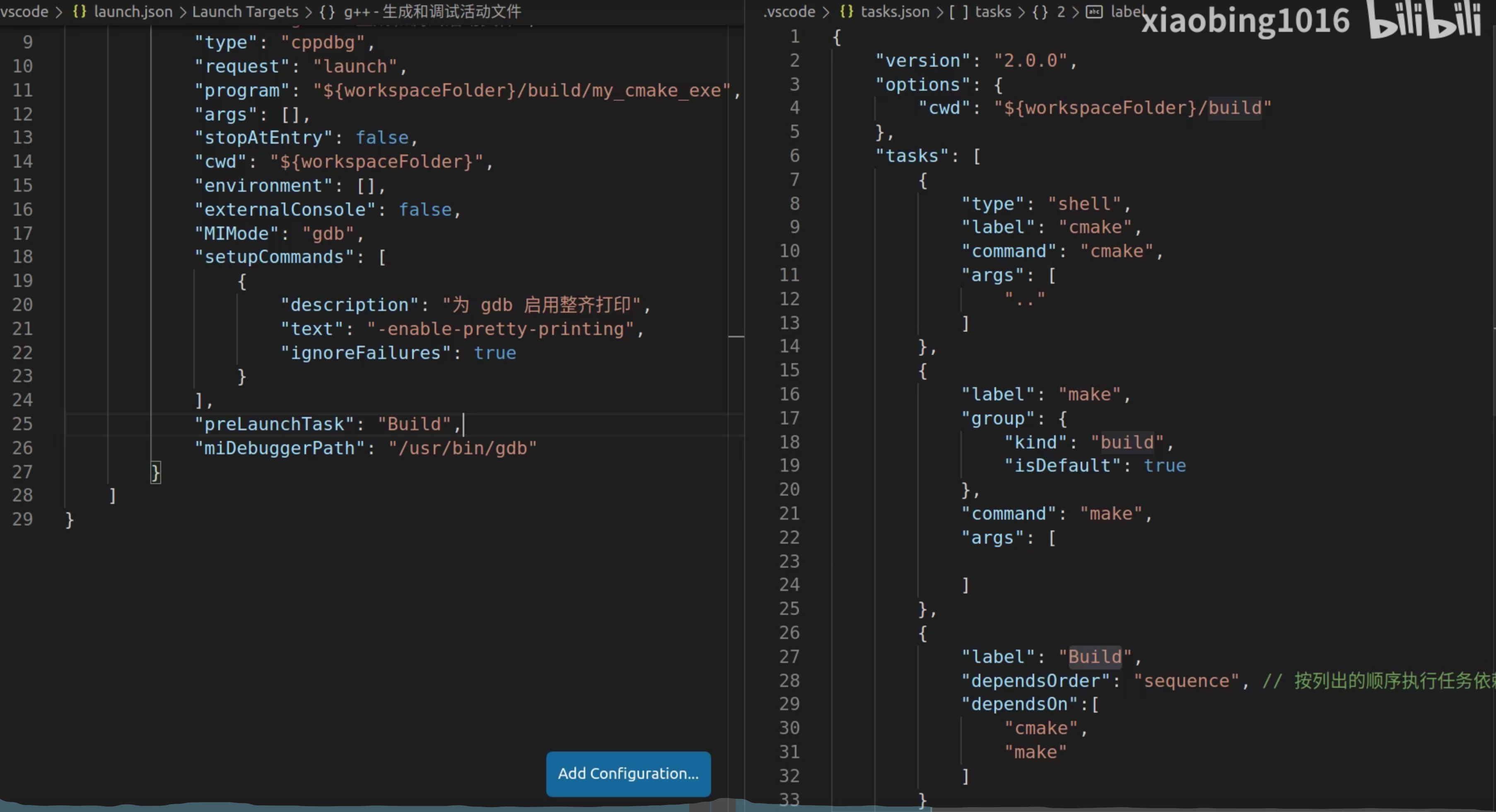Click the abc string icon beside label breadcrumb

pyautogui.click(x=1094, y=12)
